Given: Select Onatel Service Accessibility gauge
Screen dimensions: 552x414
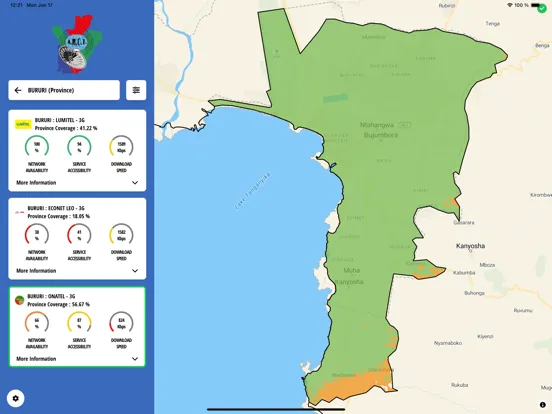Looking at the screenshot, I should [x=79, y=322].
